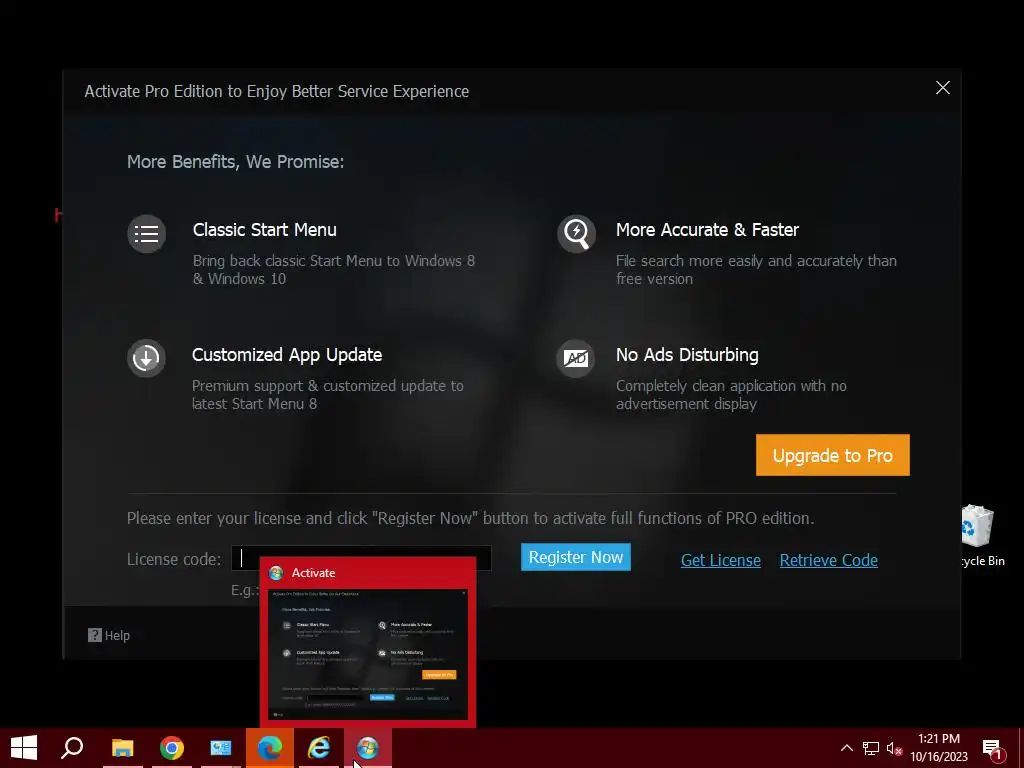Click the taskbar clock showing 1:21 PM
Screen dimensions: 1024x768
click(x=939, y=748)
